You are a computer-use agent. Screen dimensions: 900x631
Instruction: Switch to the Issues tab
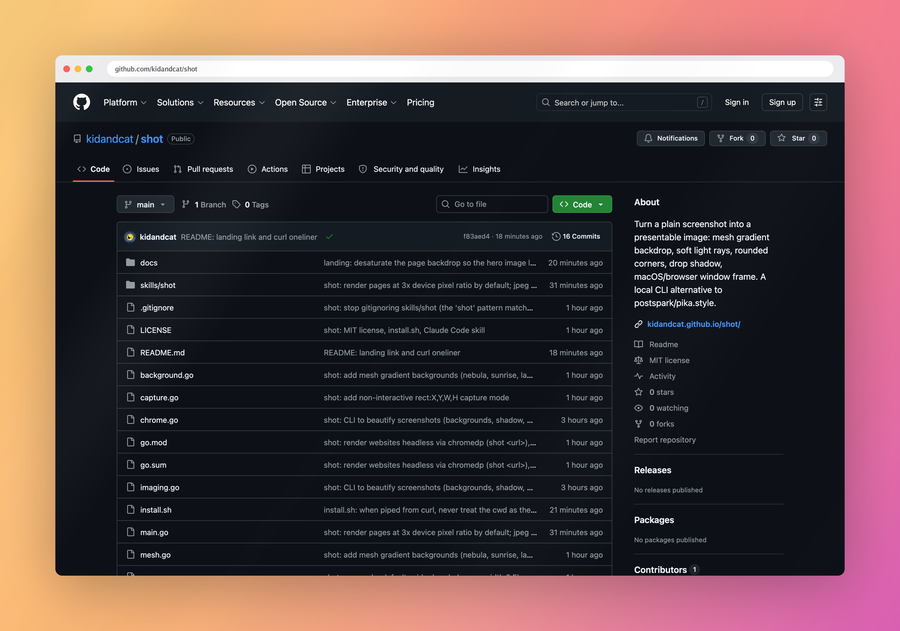[x=141, y=169]
